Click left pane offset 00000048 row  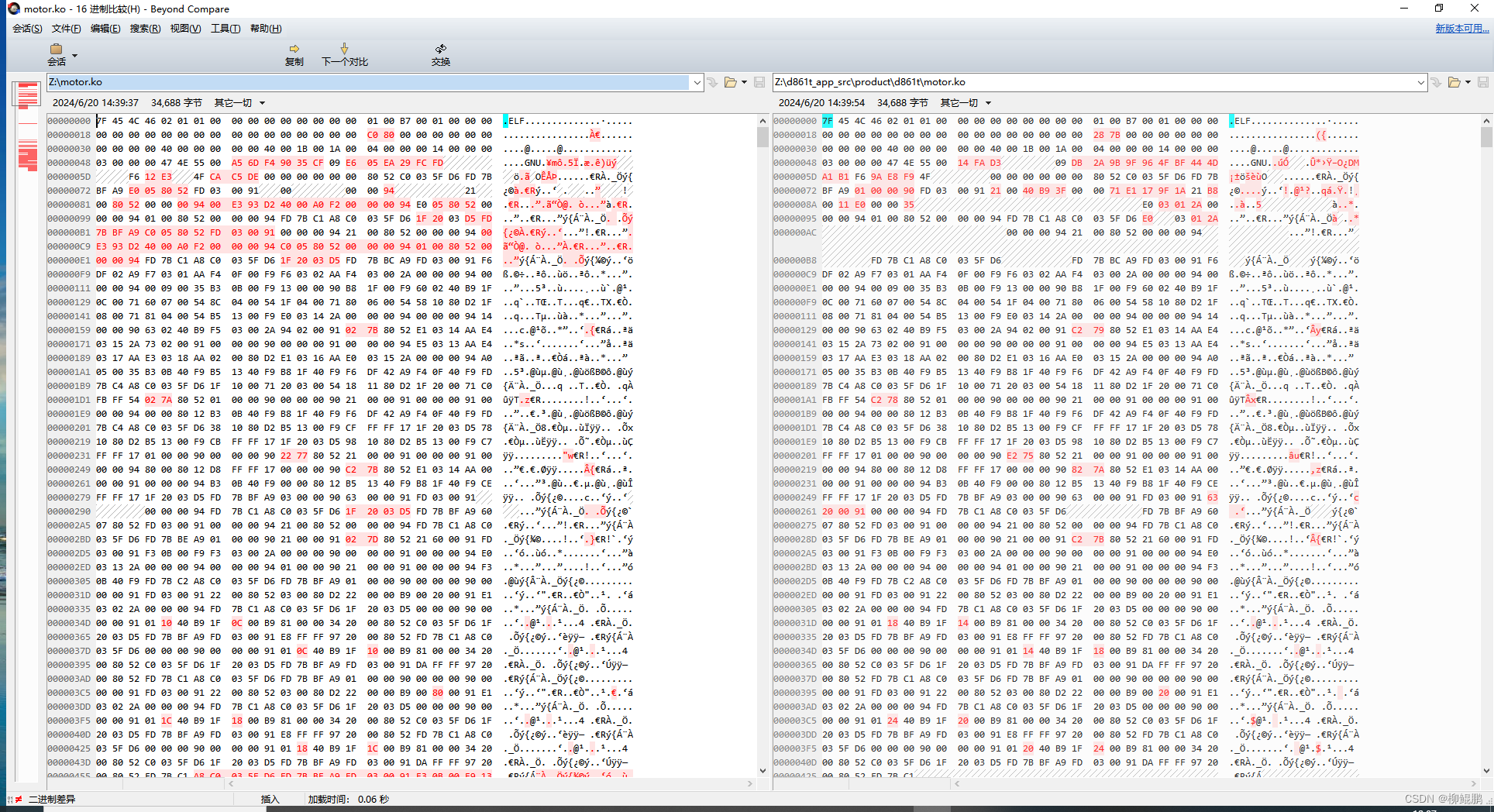[x=340, y=163]
